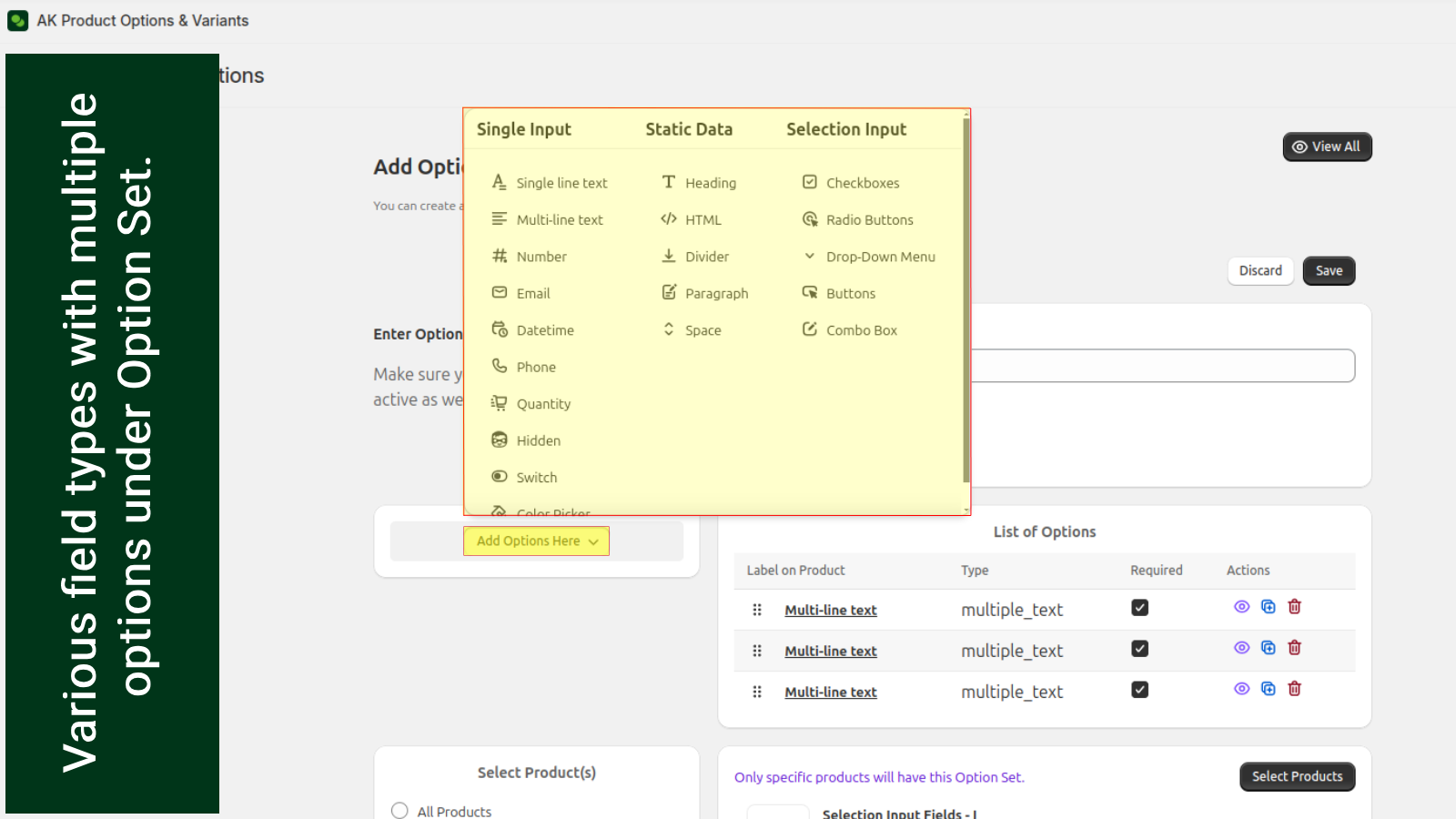Click the AK Product Options app logo

click(x=17, y=20)
